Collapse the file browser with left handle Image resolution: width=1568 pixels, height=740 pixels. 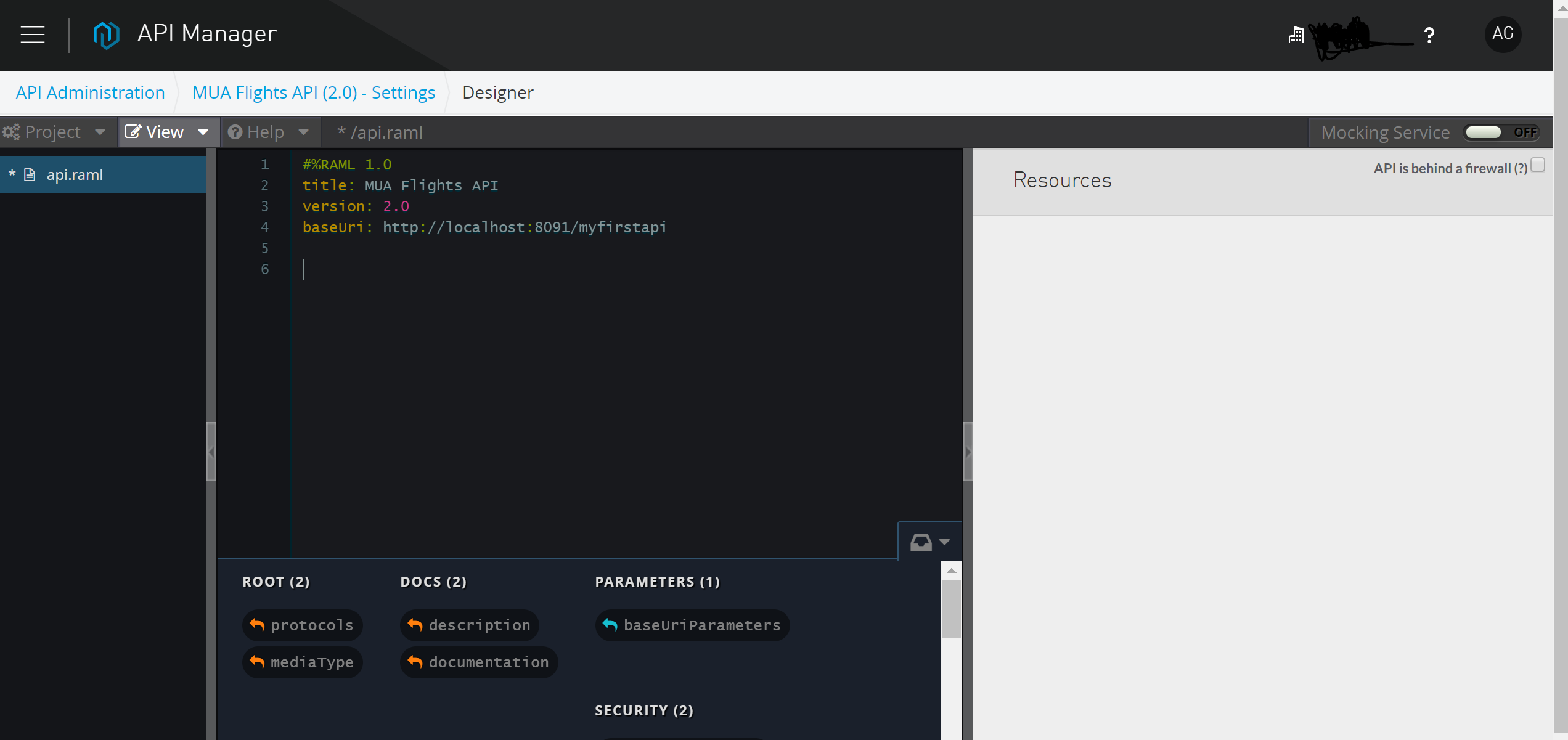coord(211,452)
